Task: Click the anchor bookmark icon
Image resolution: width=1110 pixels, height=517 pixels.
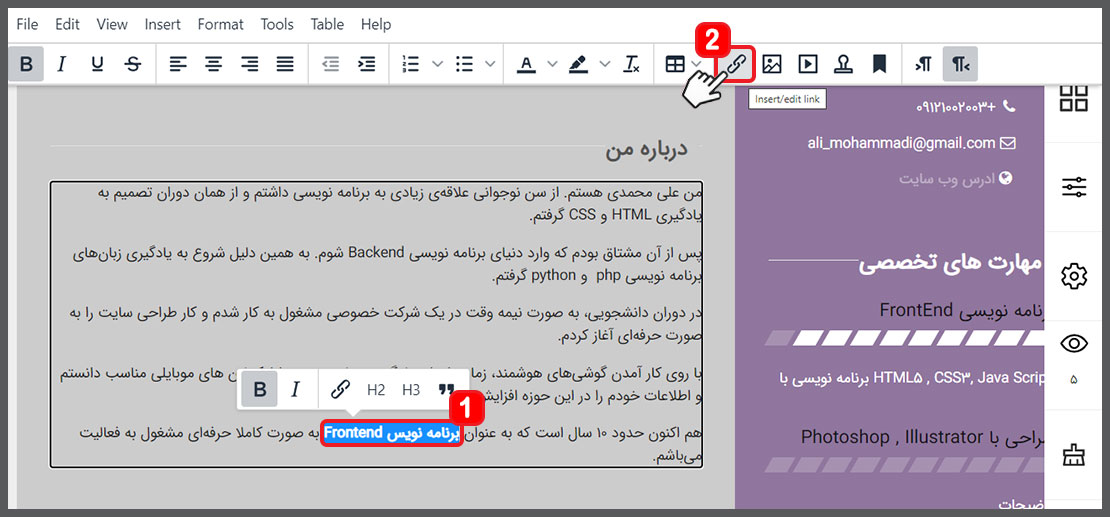Action: click(x=879, y=64)
